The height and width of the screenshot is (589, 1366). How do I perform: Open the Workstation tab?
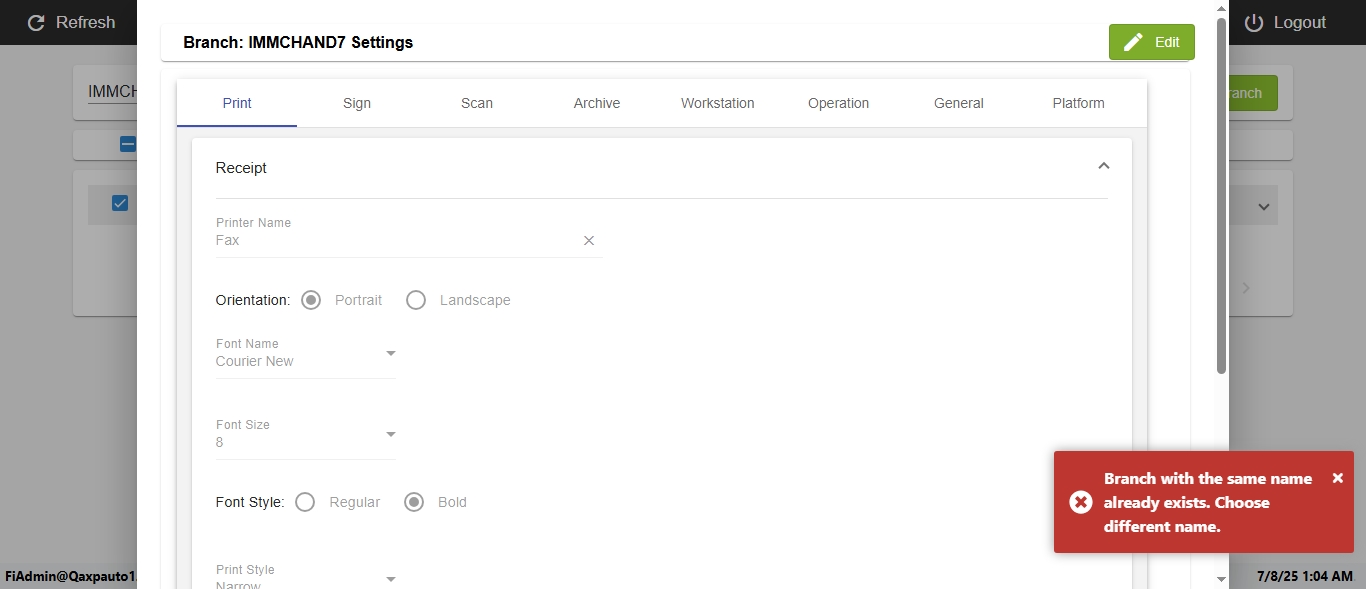tap(718, 103)
